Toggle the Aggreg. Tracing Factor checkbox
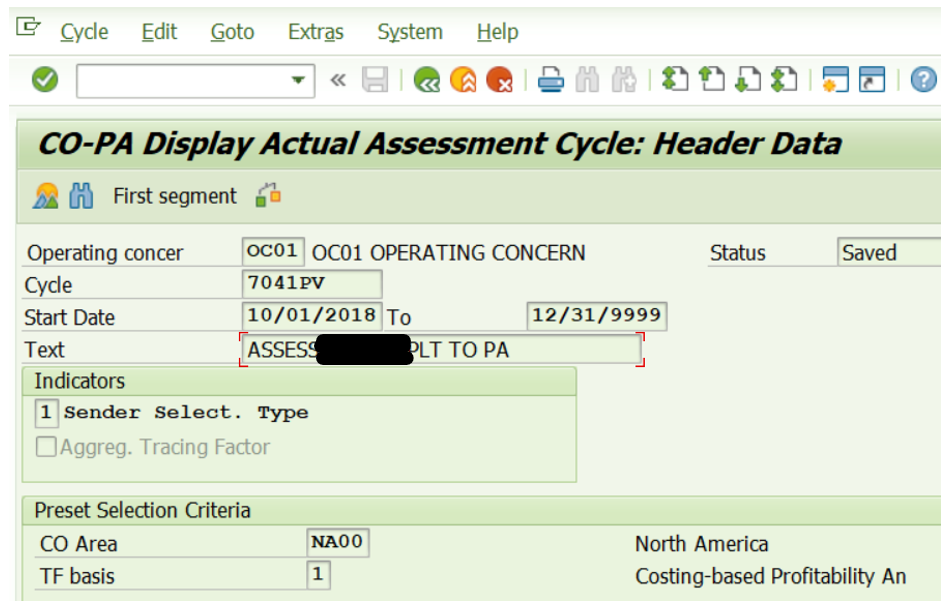The height and width of the screenshot is (611, 945). tap(46, 447)
